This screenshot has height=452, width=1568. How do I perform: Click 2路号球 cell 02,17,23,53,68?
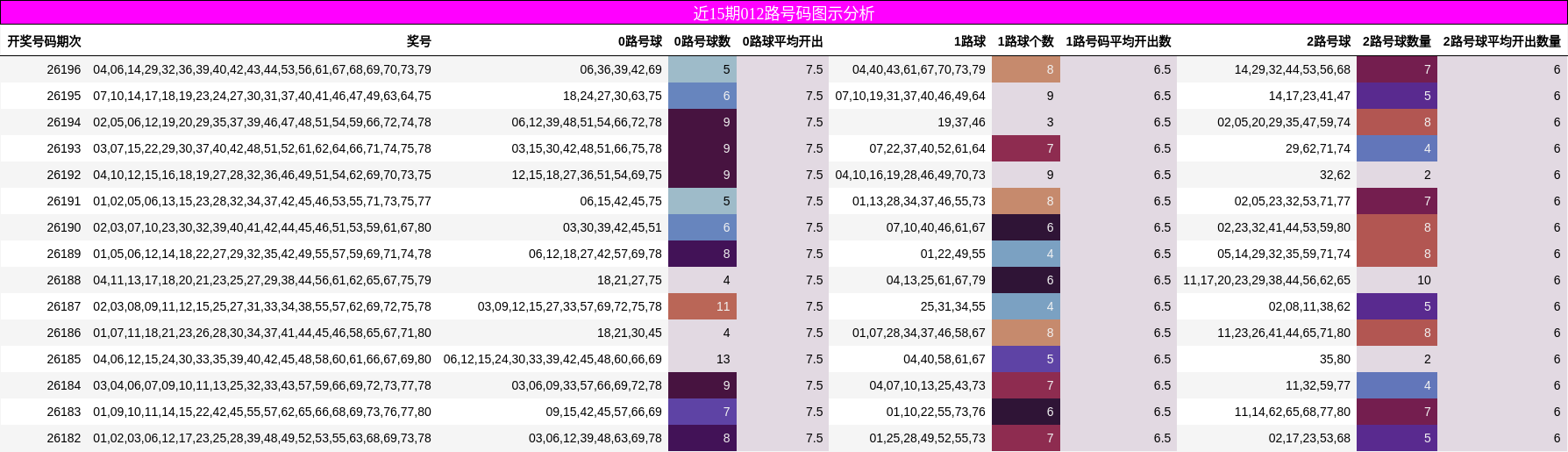click(x=1309, y=438)
